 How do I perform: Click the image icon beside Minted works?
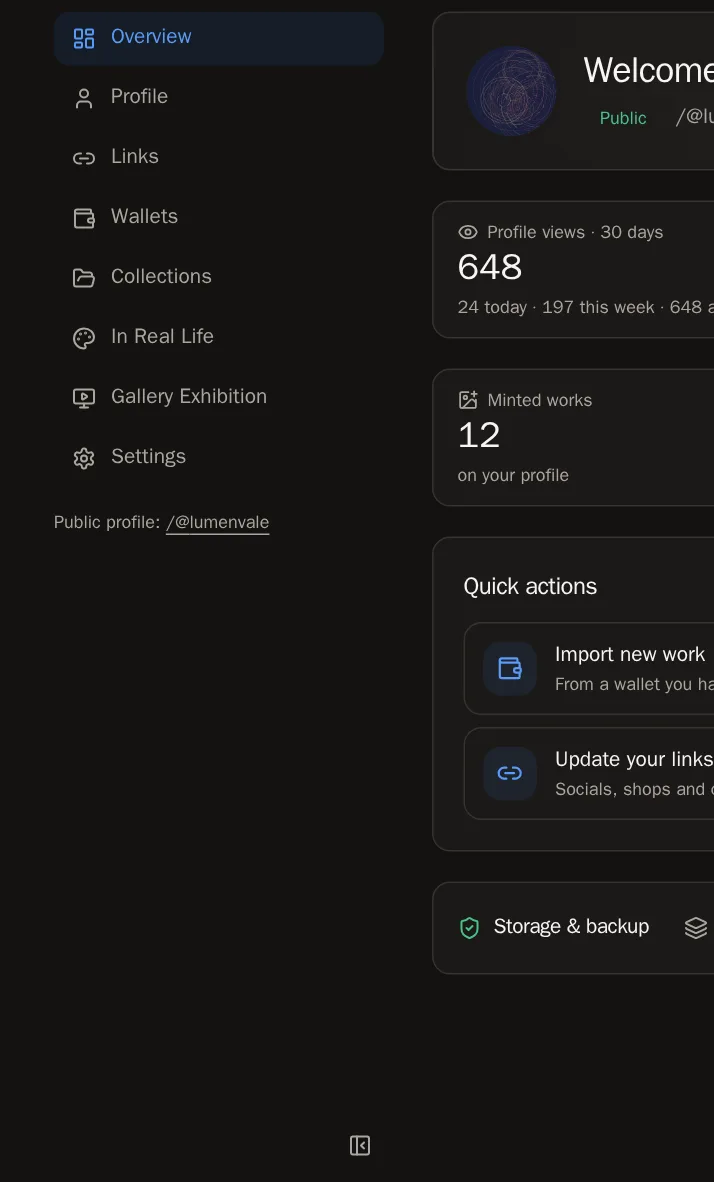467,400
